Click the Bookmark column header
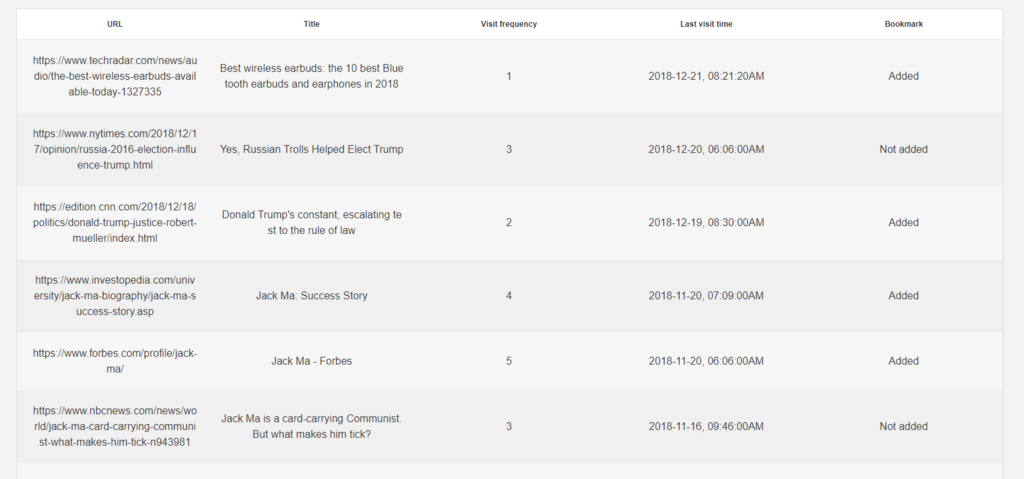 (x=904, y=24)
